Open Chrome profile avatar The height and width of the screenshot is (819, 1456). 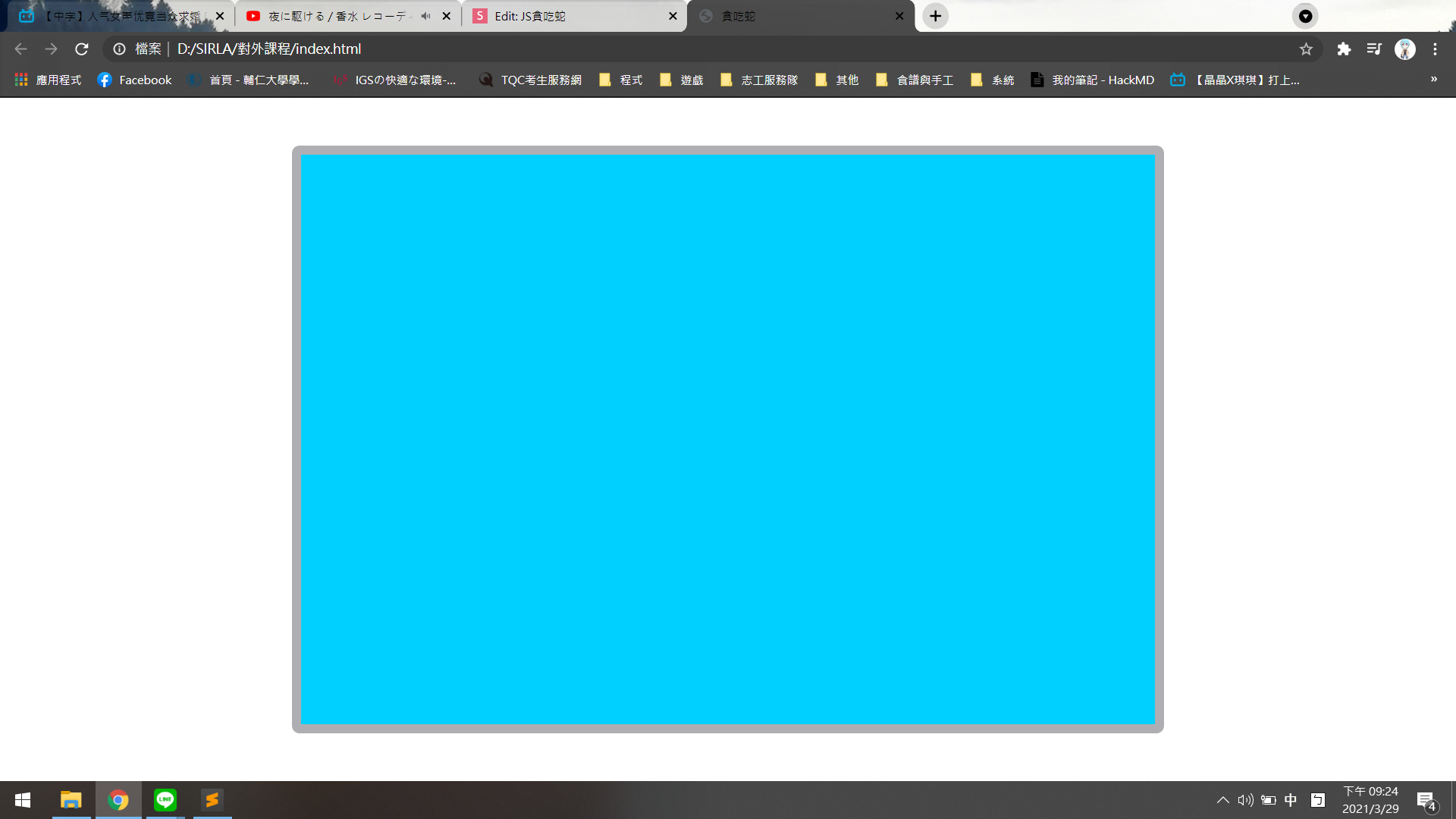(1405, 49)
